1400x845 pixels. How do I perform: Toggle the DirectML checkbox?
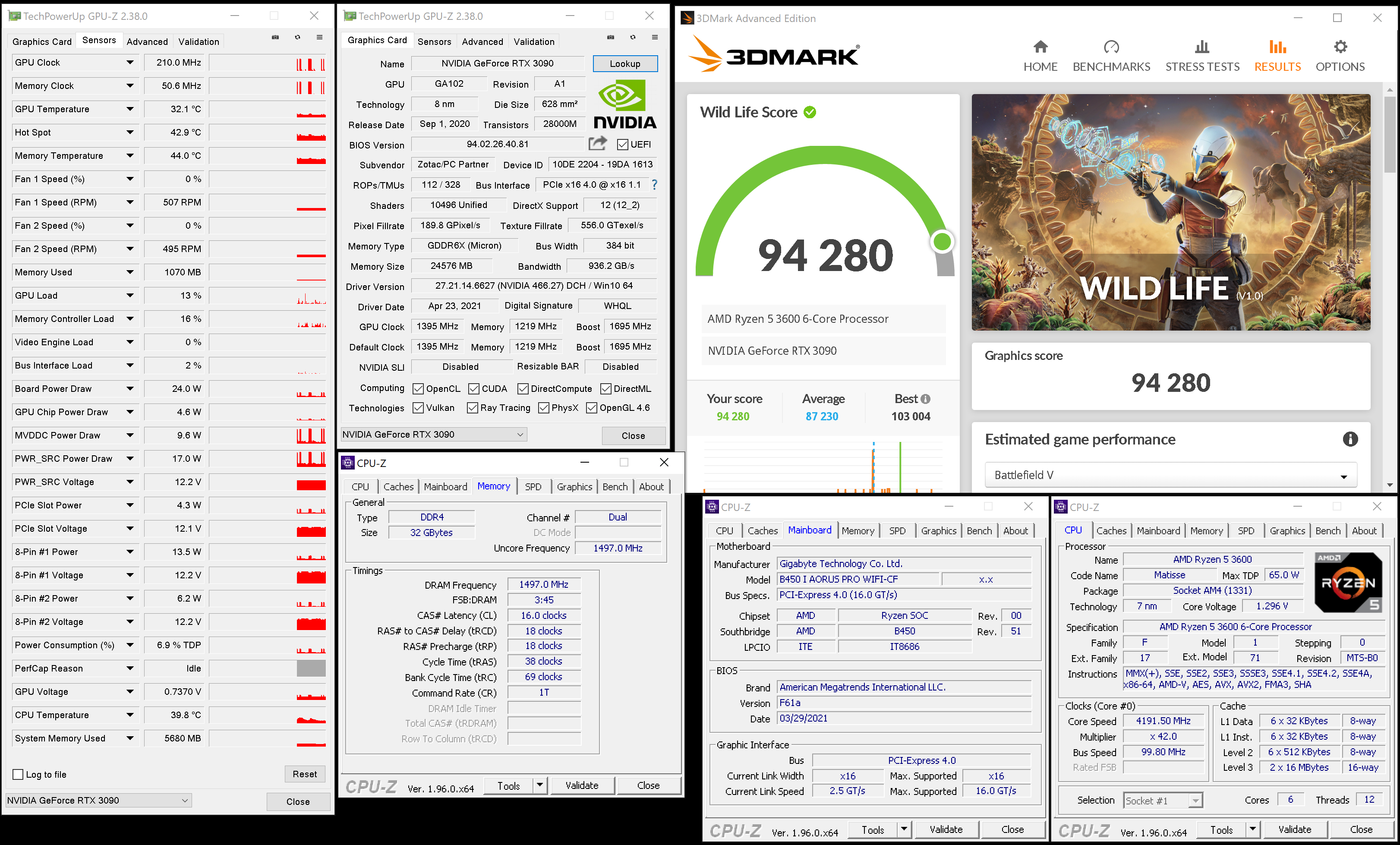(605, 389)
